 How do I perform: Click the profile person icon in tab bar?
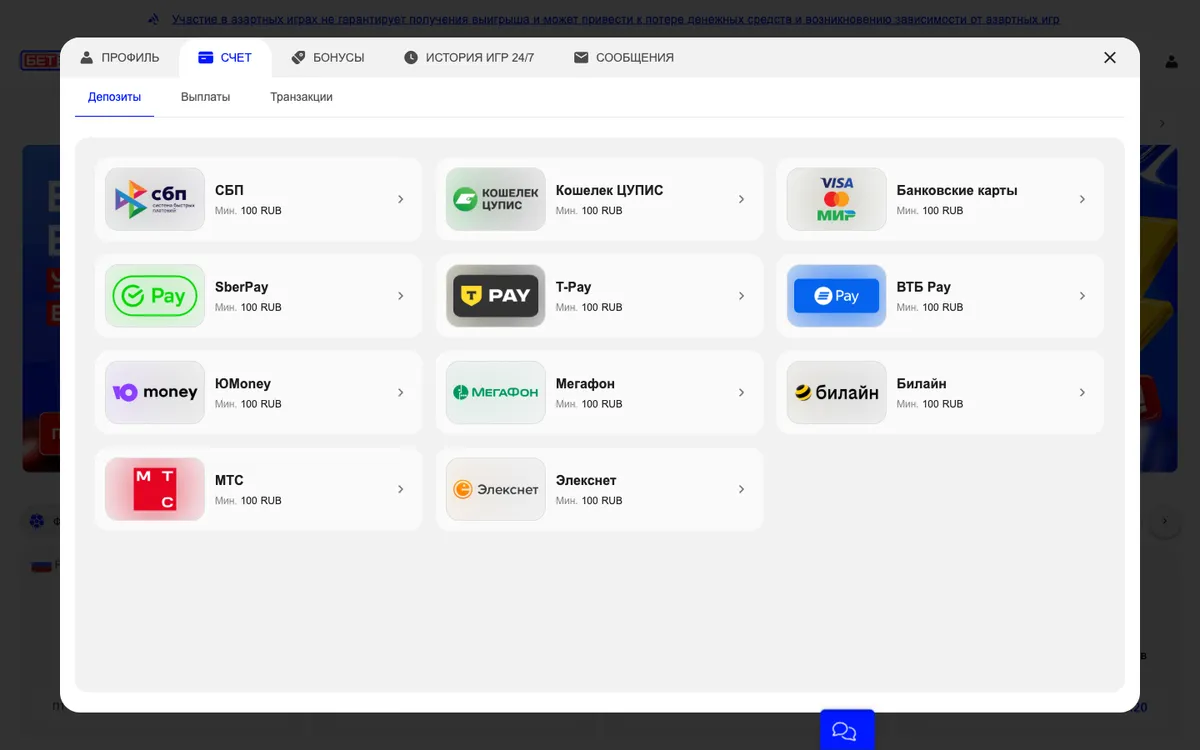click(87, 58)
